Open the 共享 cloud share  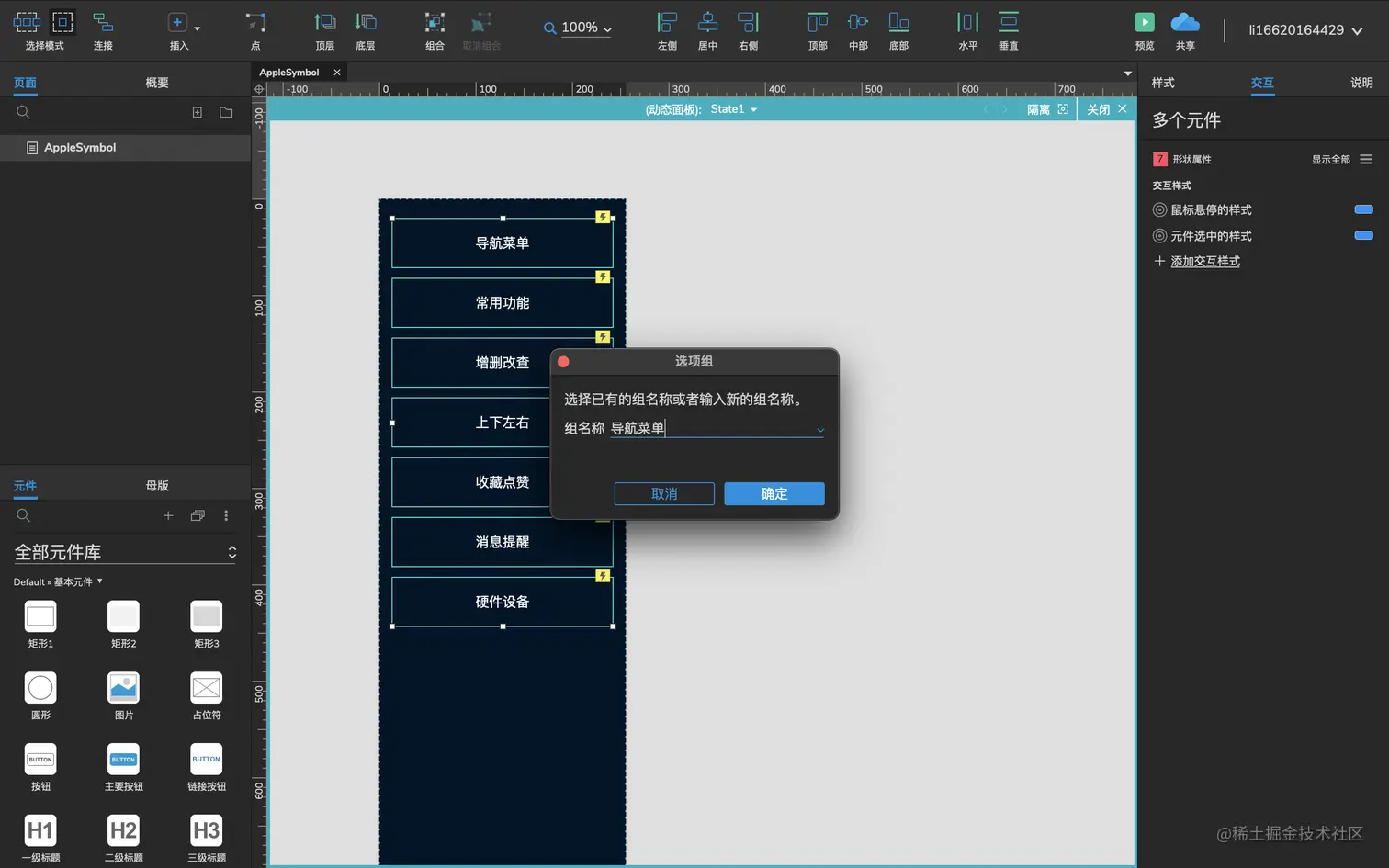pos(1185,30)
